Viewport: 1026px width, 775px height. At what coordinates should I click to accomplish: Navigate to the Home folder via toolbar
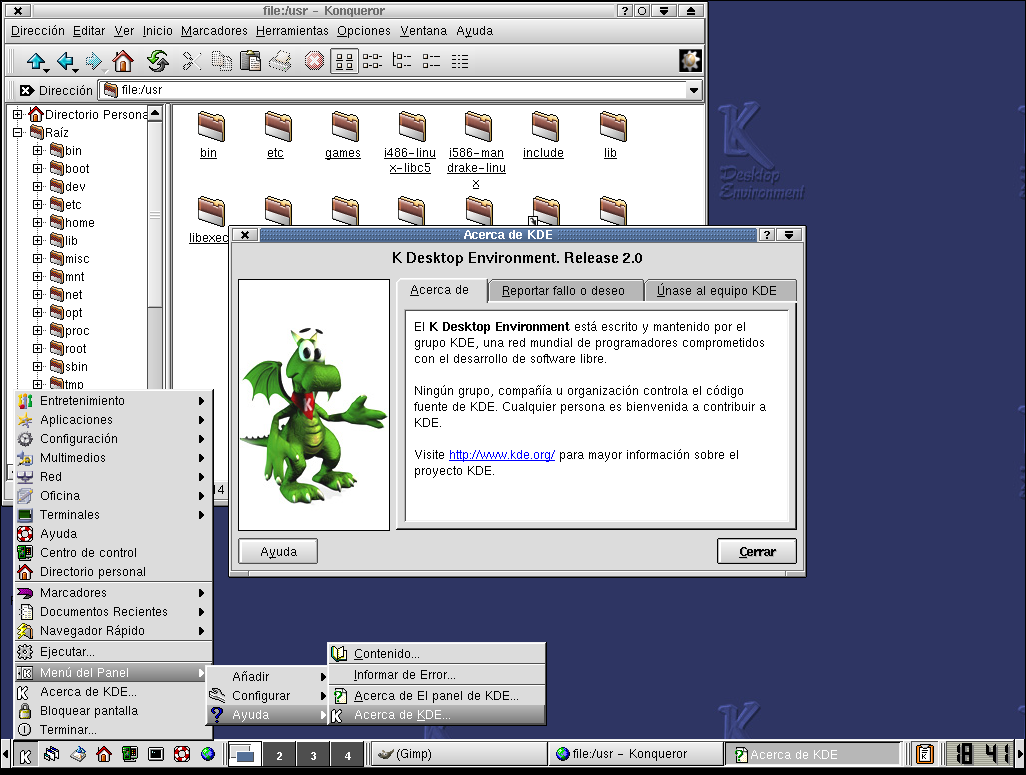(x=121, y=61)
